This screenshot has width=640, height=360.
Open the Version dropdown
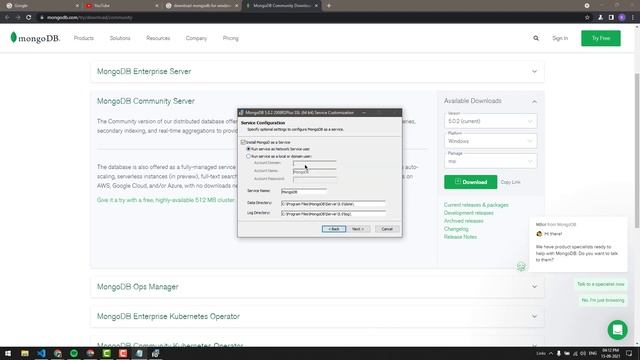pyautogui.click(x=490, y=121)
